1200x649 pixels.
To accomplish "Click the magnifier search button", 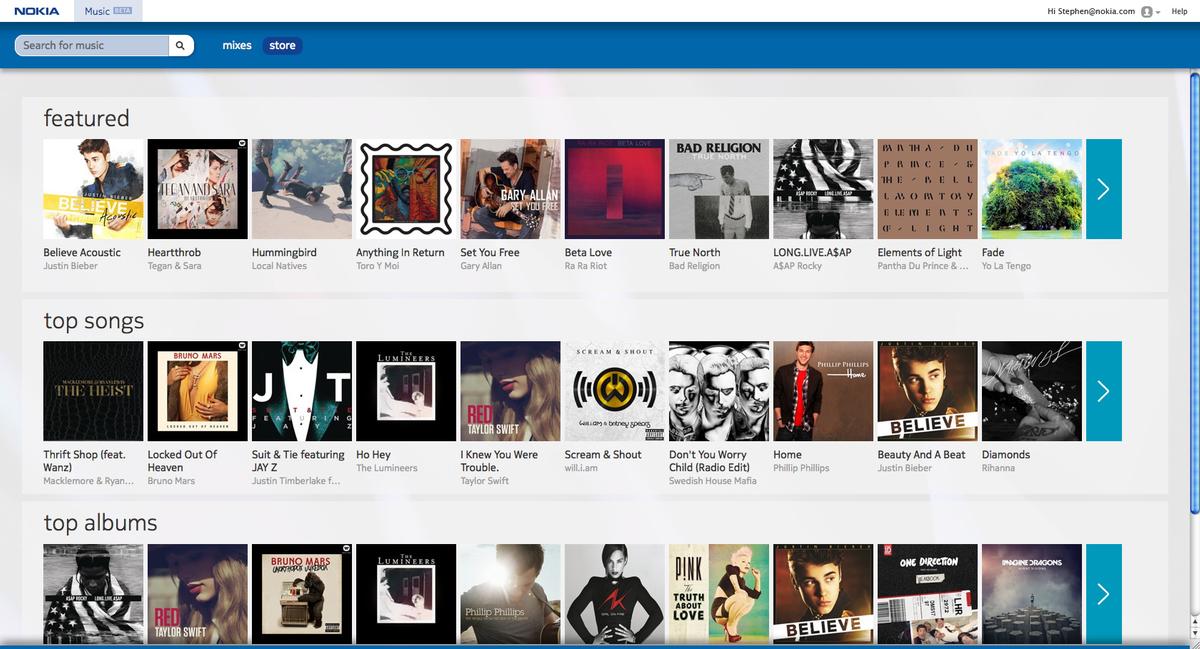I will 181,45.
